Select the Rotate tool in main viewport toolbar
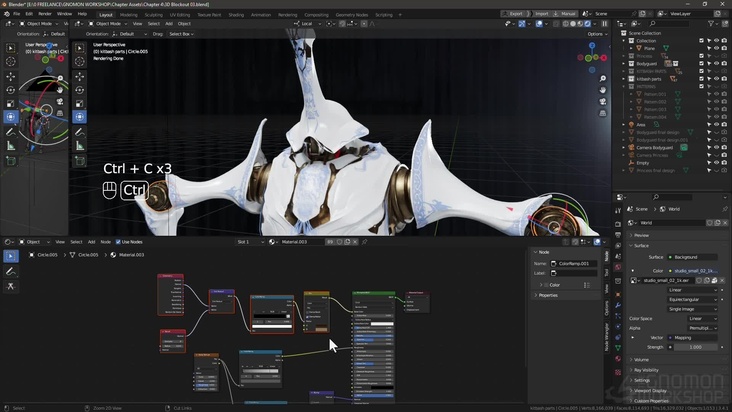Viewport: 732px width, 412px height. pos(80,90)
